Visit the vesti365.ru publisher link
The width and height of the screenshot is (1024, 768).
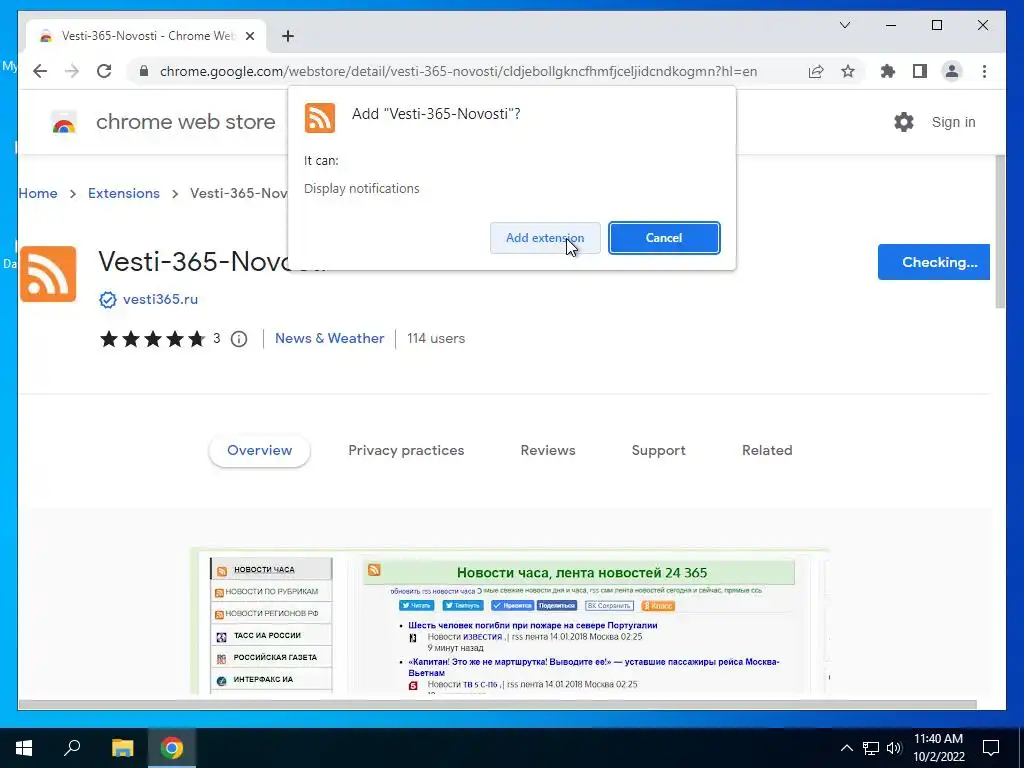click(160, 299)
